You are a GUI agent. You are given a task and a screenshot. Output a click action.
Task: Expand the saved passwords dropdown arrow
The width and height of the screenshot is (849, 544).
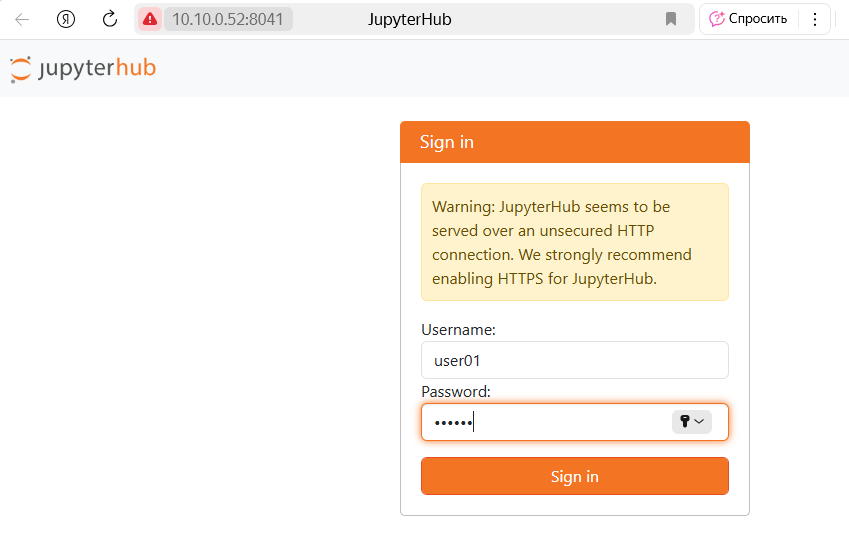pos(699,422)
